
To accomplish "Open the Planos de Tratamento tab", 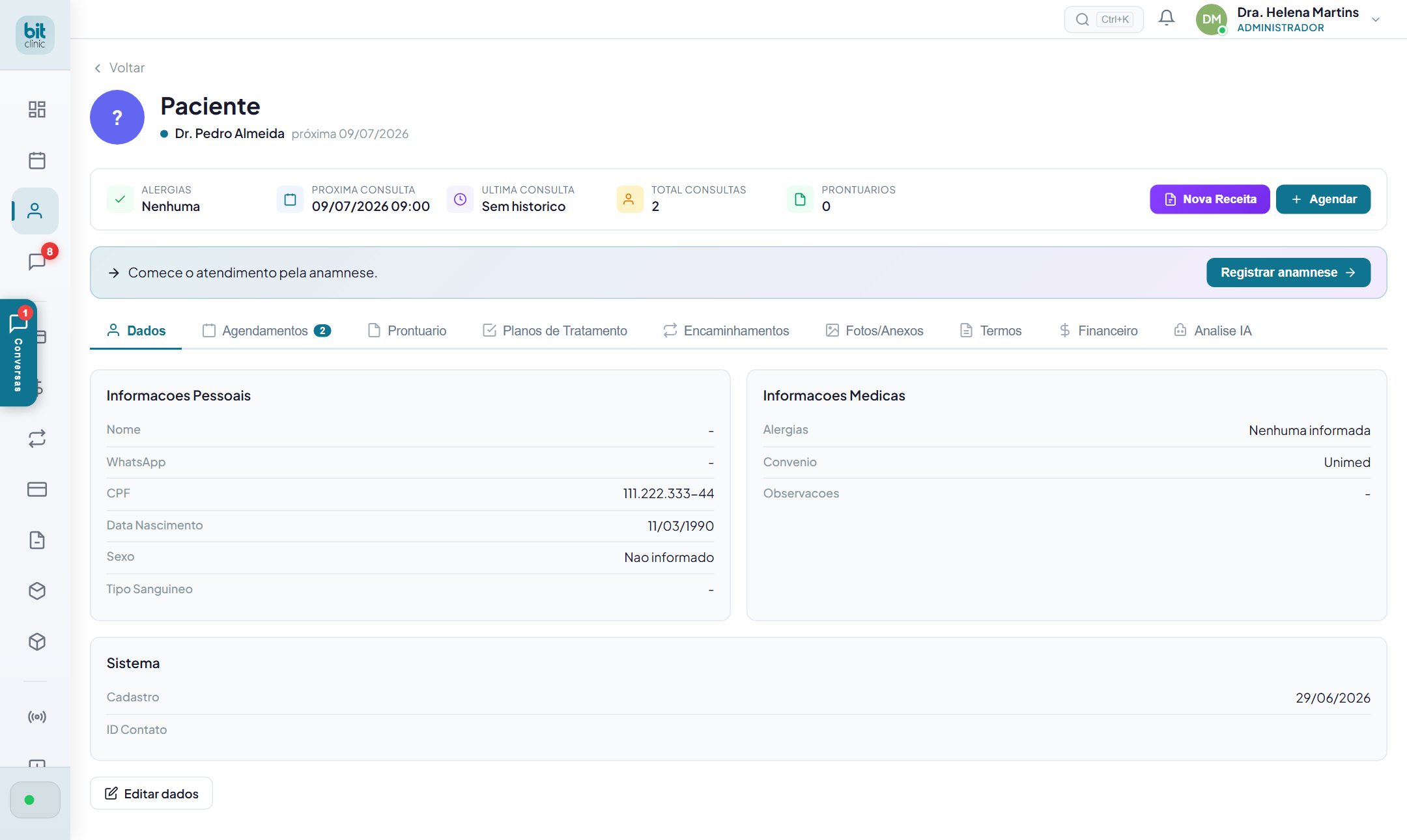I will (x=555, y=331).
